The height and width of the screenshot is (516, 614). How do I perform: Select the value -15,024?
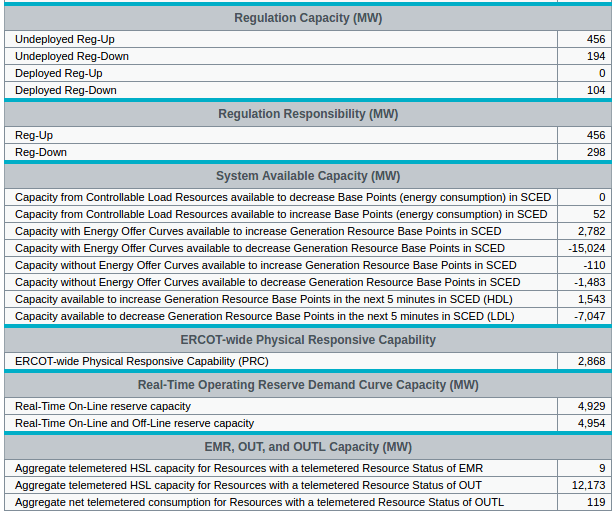[587, 249]
